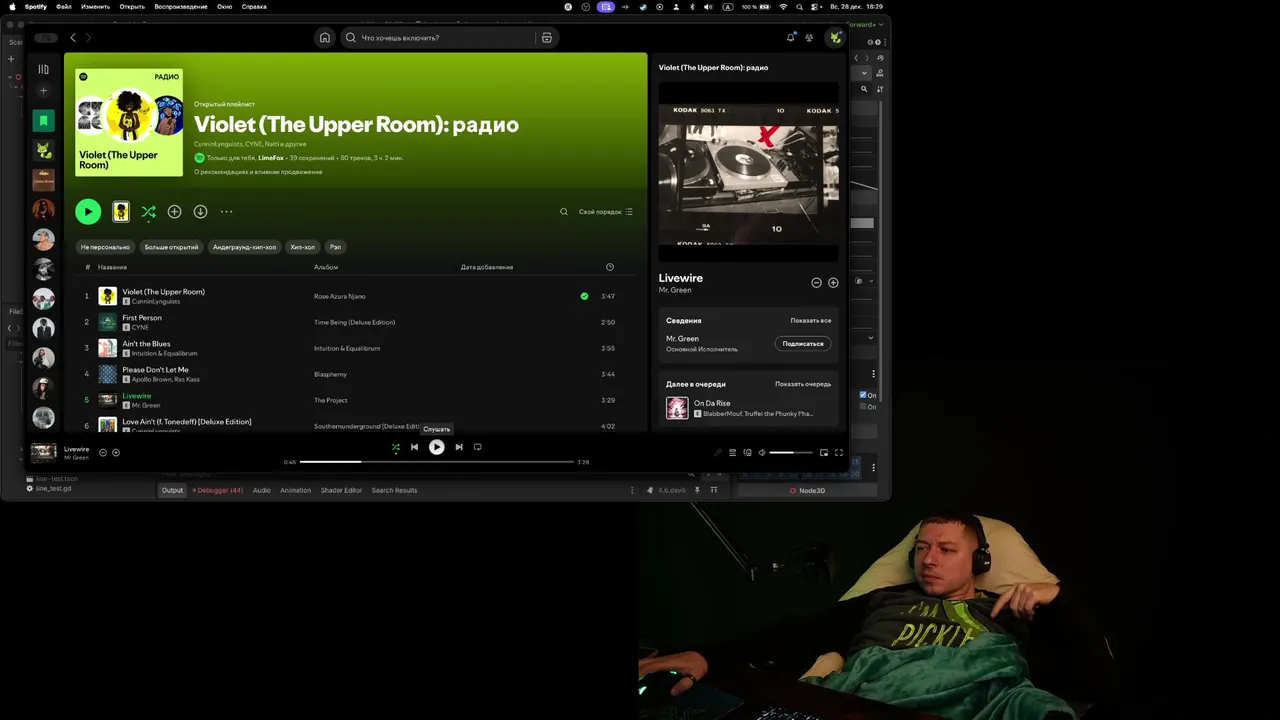Play the Violet (The Upper Room) radio playlist
This screenshot has width=1280, height=720.
[x=88, y=211]
